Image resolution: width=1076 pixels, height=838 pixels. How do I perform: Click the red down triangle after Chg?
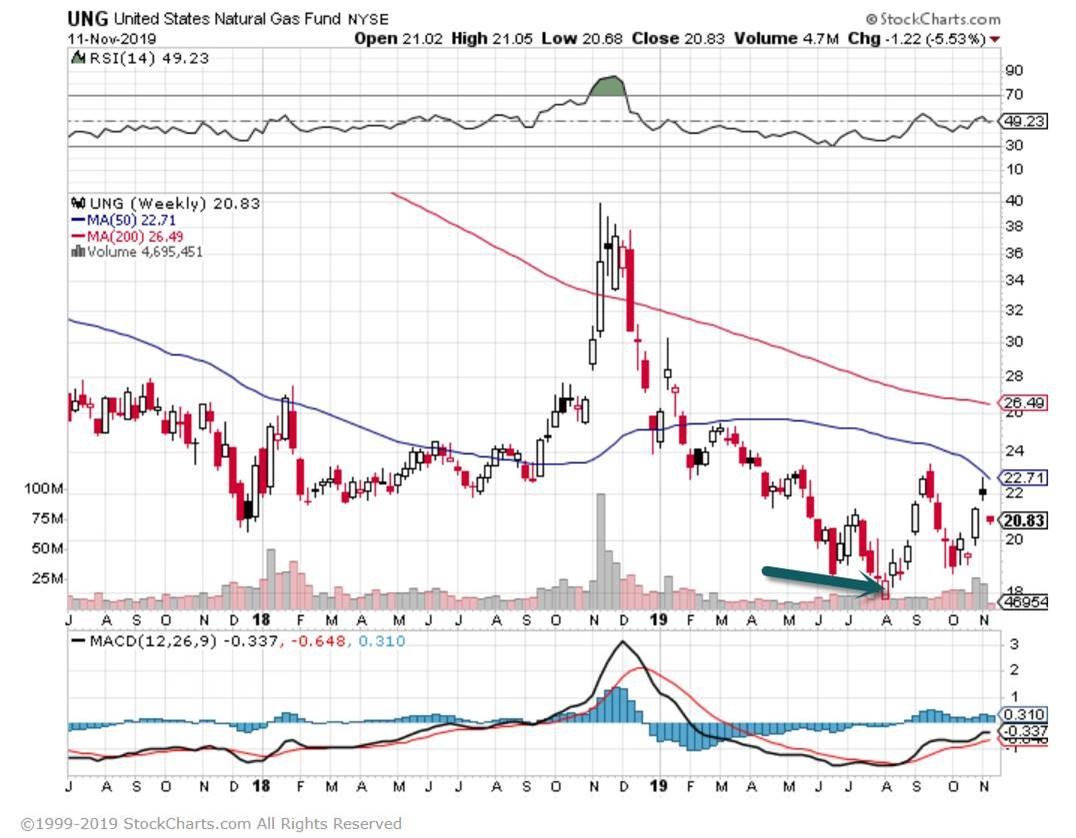tap(995, 39)
